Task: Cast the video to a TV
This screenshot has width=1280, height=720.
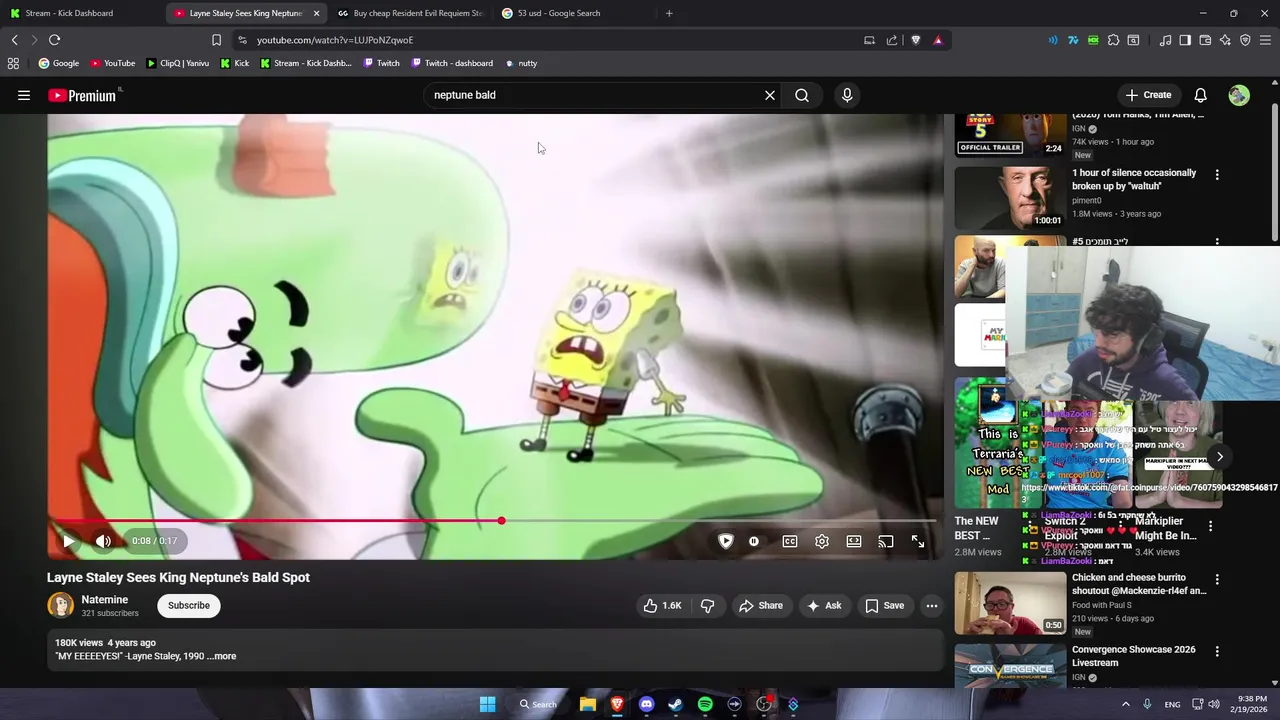Action: pyautogui.click(x=886, y=541)
